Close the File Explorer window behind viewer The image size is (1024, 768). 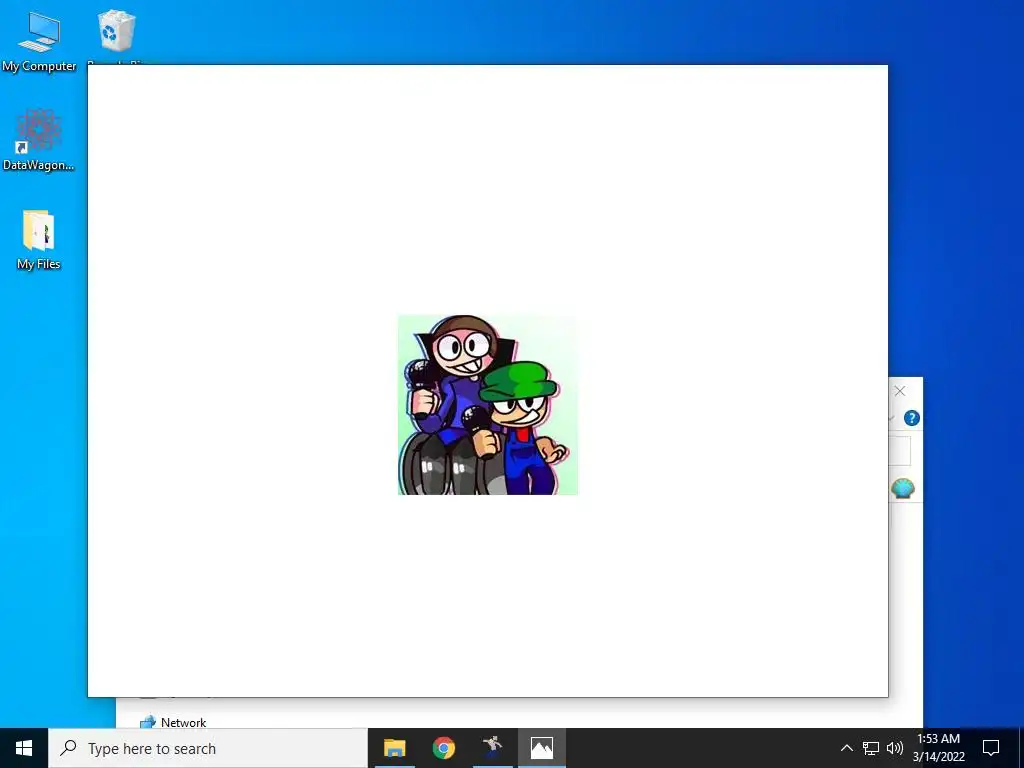click(x=900, y=391)
